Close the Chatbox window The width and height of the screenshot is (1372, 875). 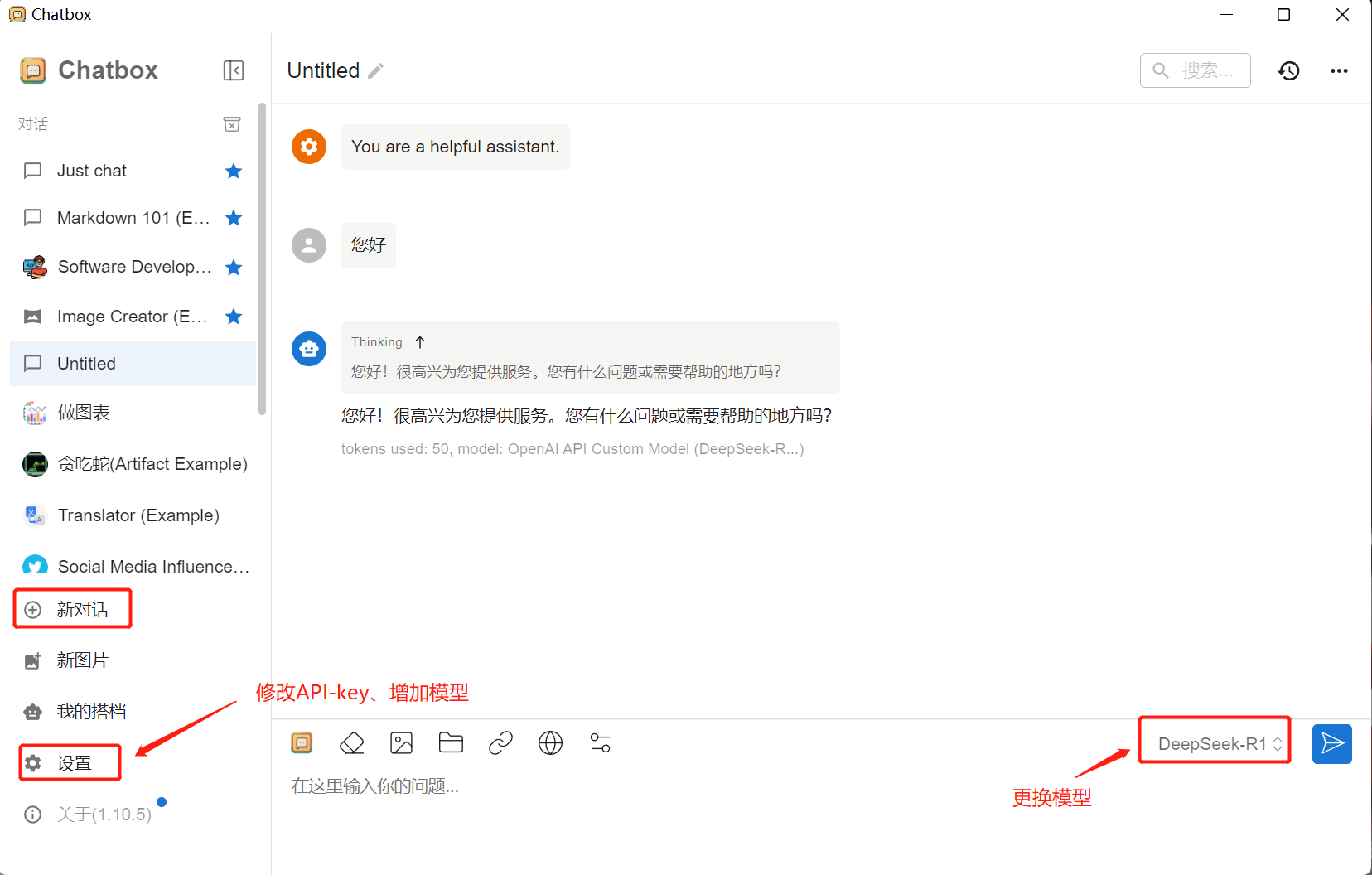1343,15
